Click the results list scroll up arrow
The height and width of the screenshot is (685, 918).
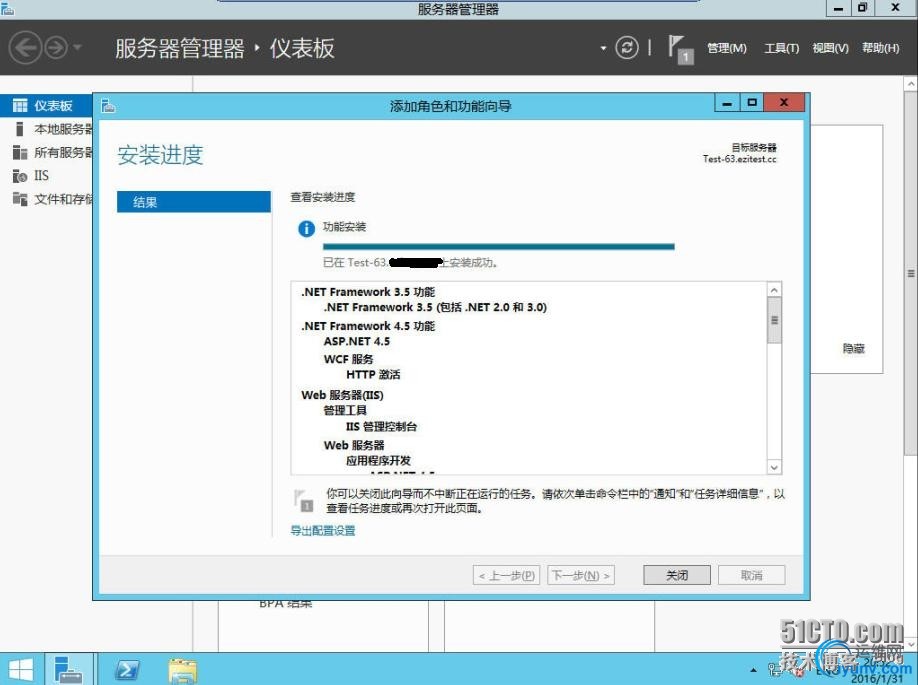(x=774, y=290)
